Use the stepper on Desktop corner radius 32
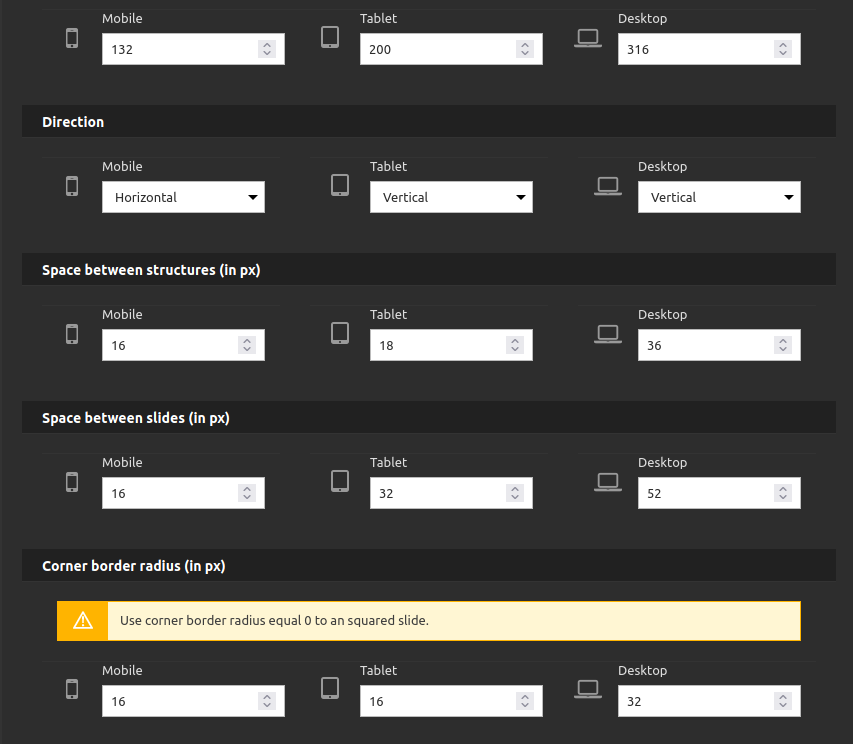Image resolution: width=853 pixels, height=744 pixels. [x=783, y=701]
